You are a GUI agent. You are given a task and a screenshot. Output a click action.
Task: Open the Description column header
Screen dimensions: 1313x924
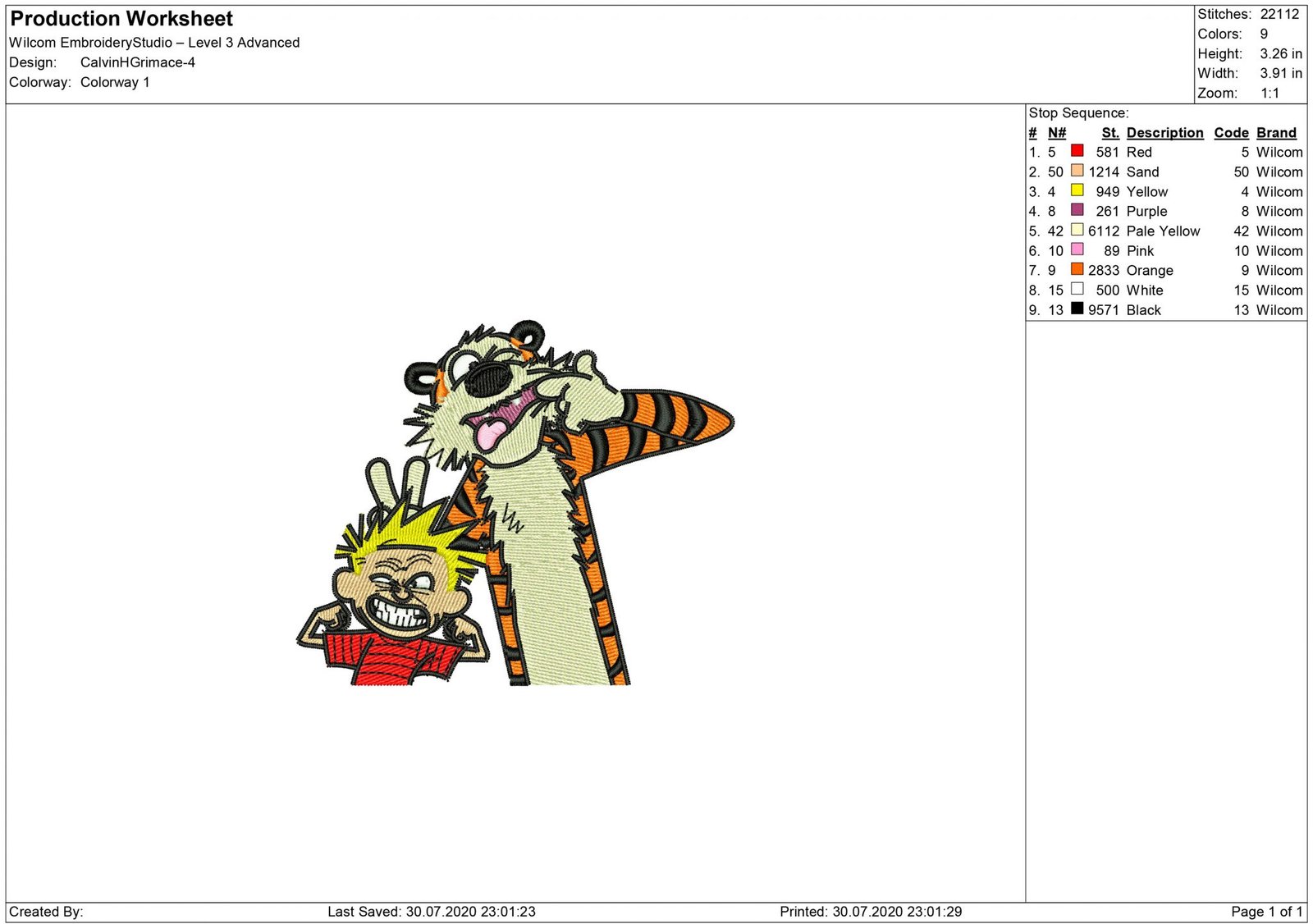point(1164,132)
